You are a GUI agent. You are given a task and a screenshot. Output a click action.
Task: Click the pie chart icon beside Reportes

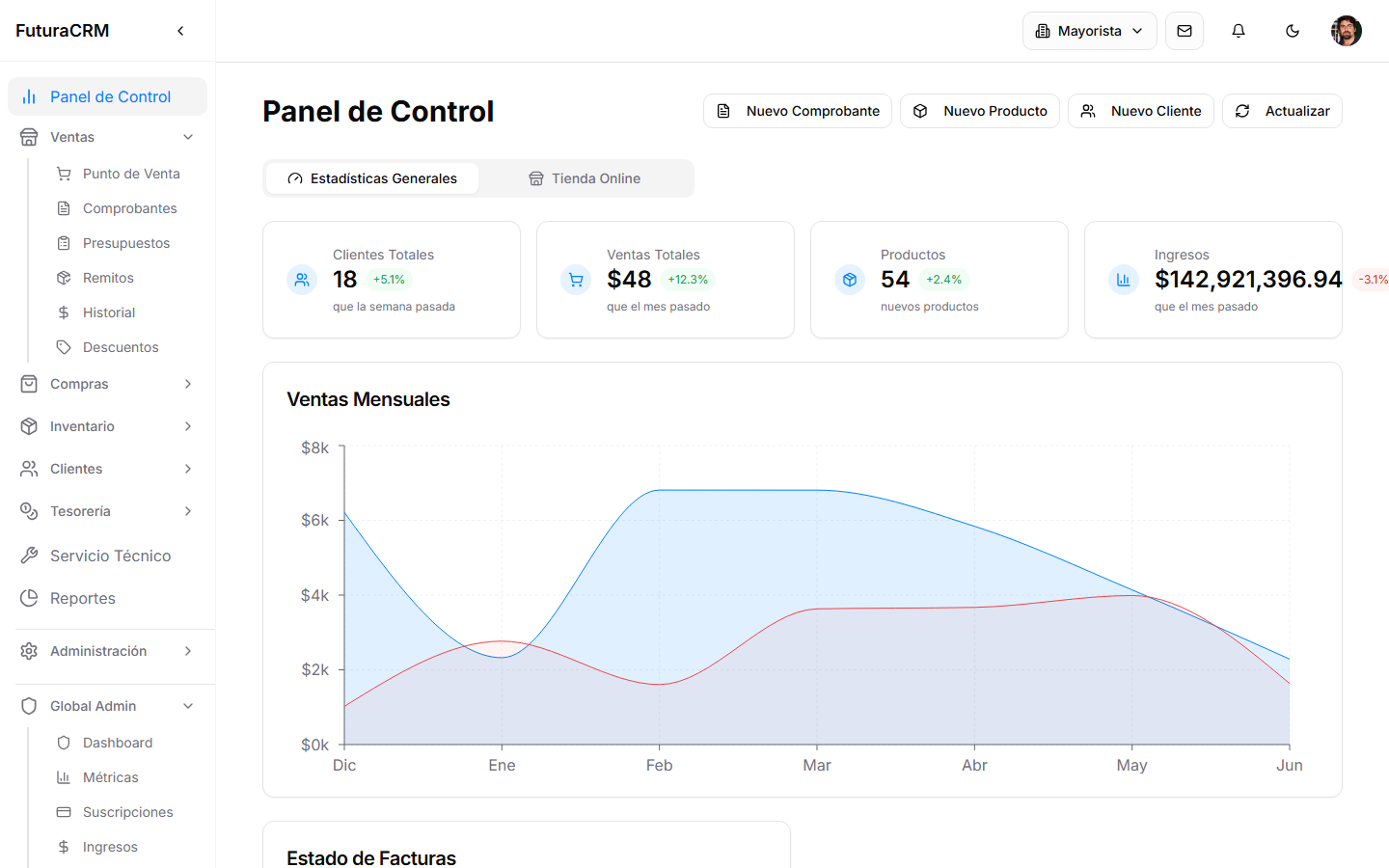click(x=29, y=598)
